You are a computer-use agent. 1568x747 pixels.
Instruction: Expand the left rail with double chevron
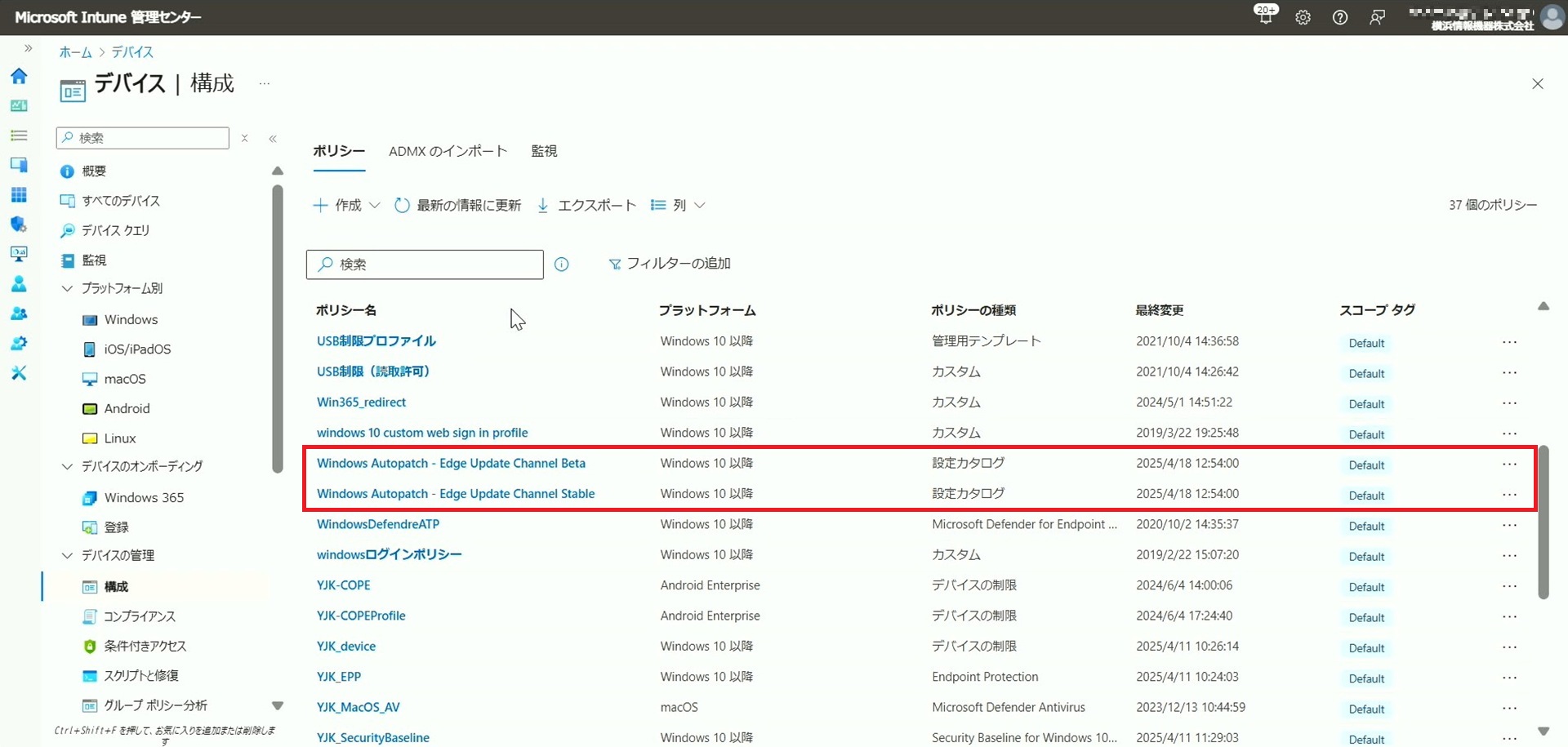[x=28, y=48]
